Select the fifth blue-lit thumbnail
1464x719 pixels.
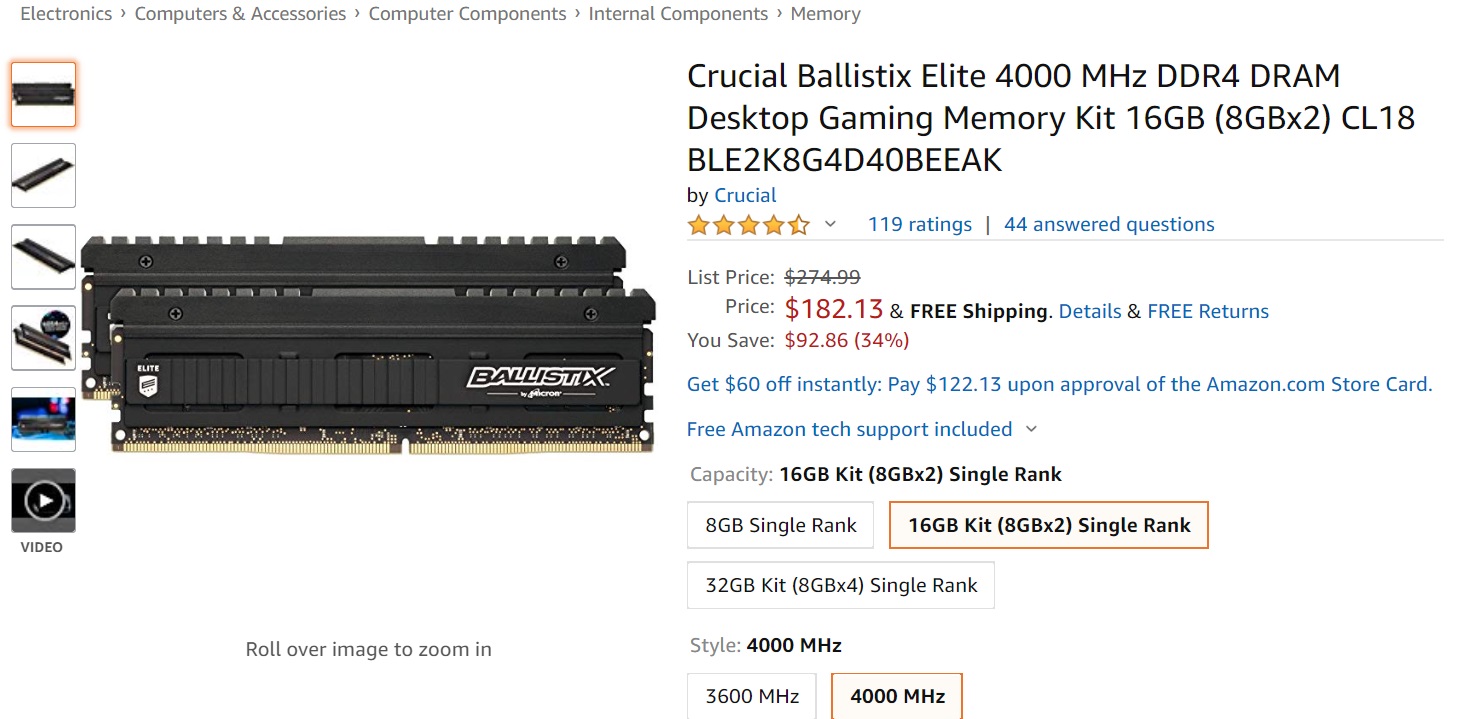(43, 419)
